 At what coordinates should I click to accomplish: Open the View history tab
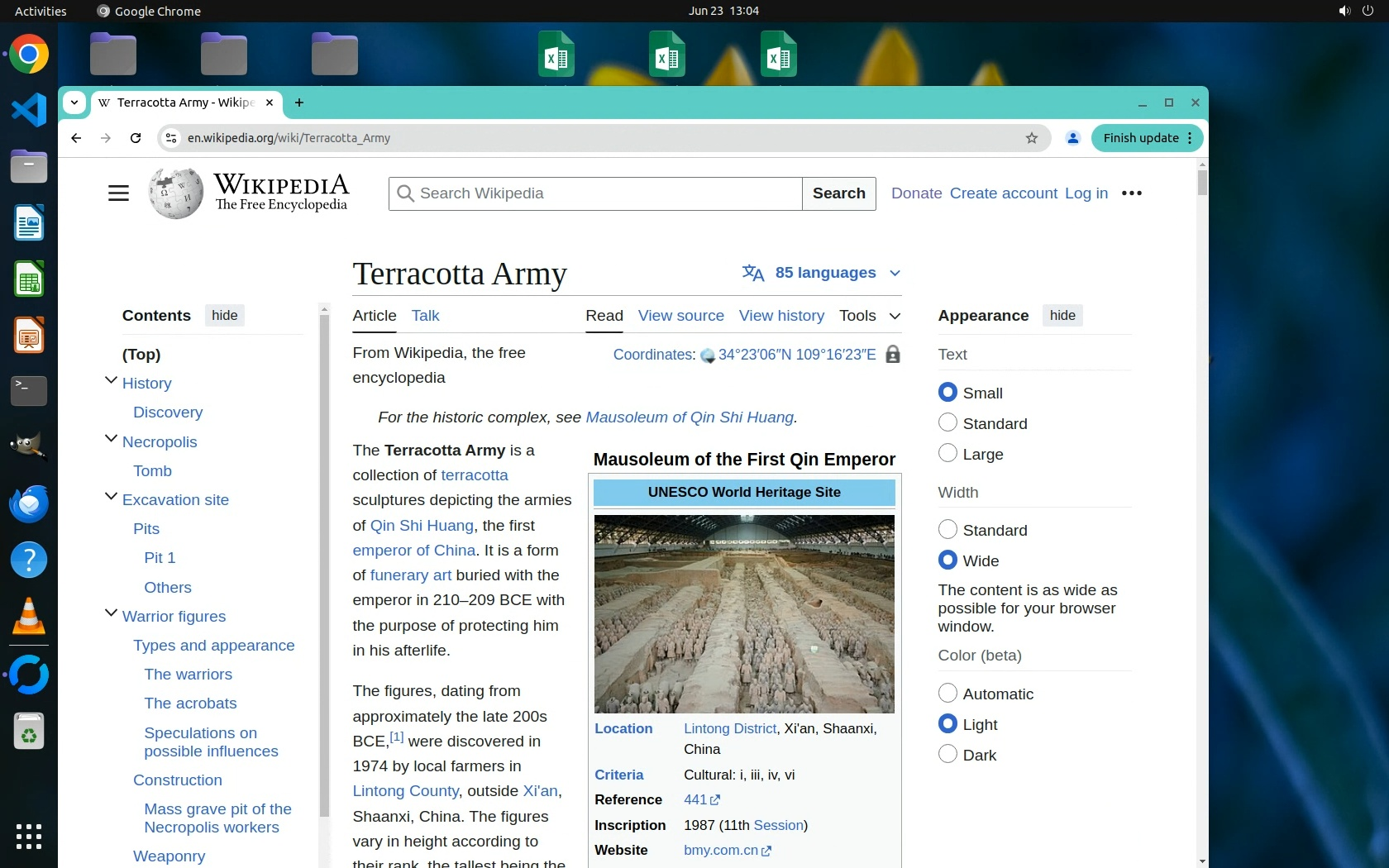click(780, 316)
